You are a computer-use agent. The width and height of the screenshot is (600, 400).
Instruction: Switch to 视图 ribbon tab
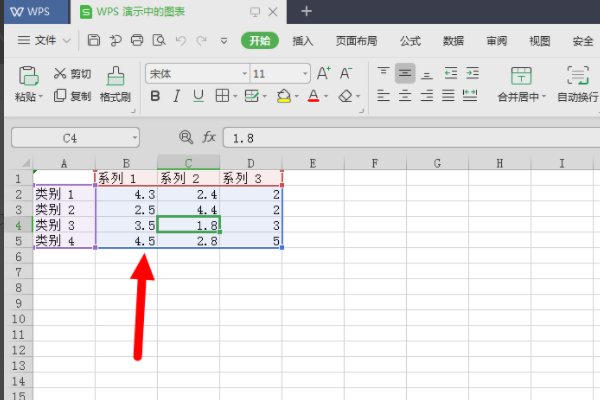[540, 41]
